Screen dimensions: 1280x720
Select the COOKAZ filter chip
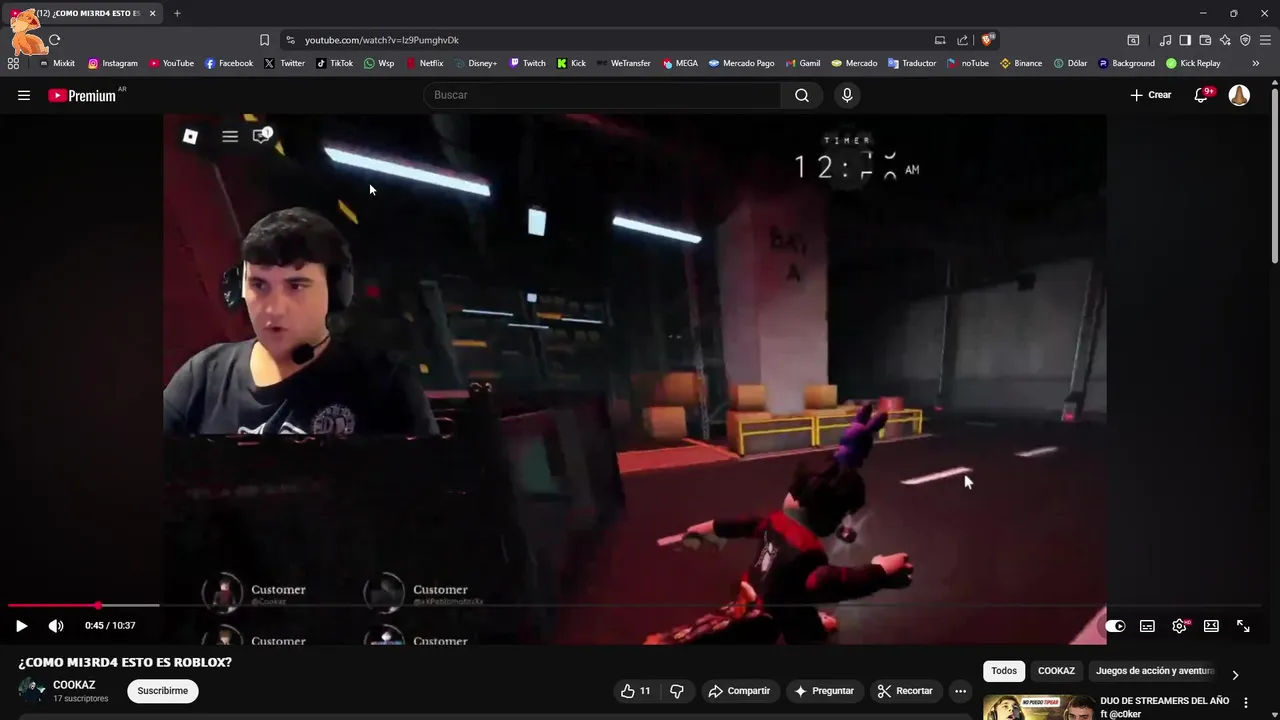pos(1056,671)
